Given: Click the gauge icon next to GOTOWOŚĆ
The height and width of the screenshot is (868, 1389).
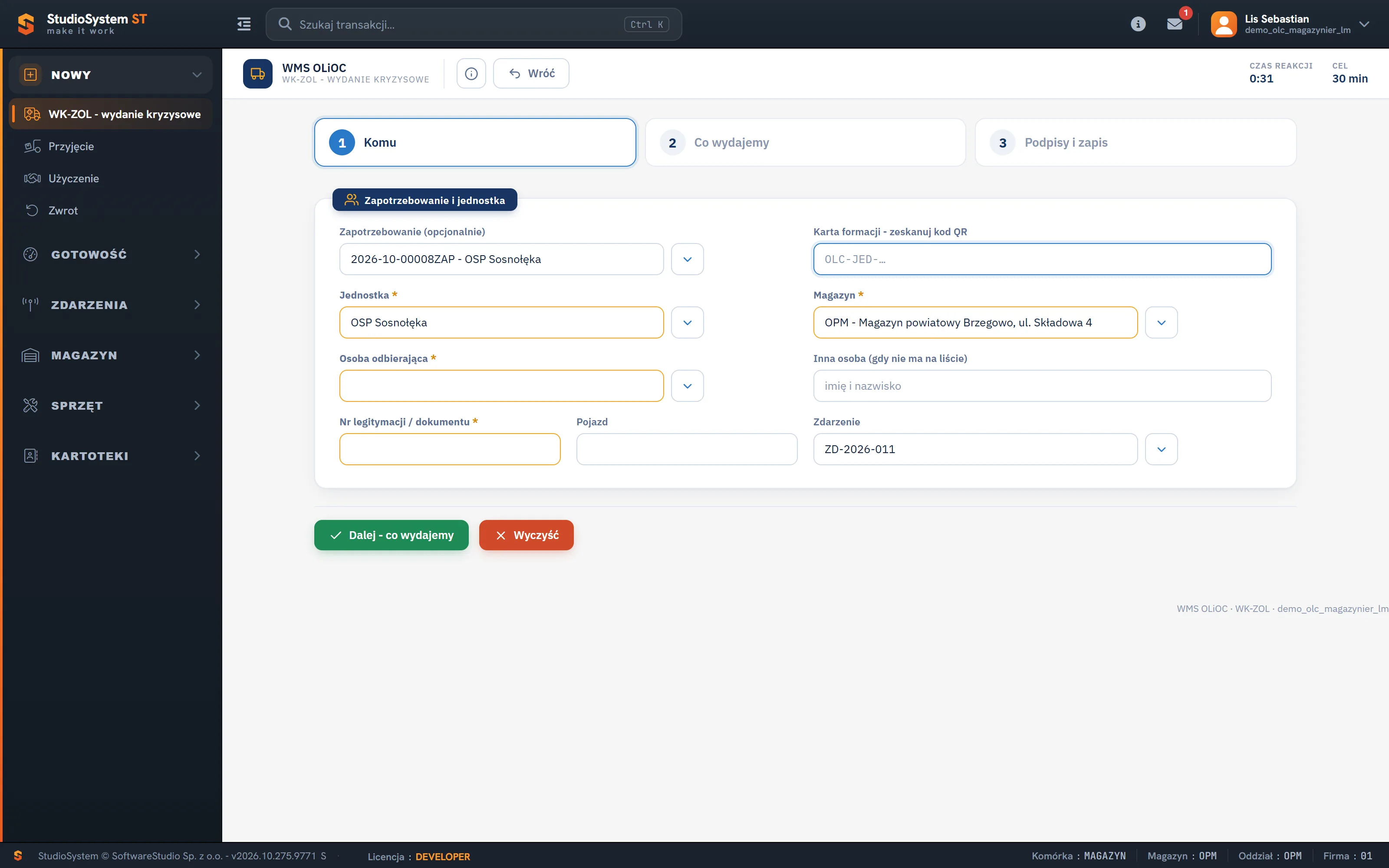Looking at the screenshot, I should [30, 254].
